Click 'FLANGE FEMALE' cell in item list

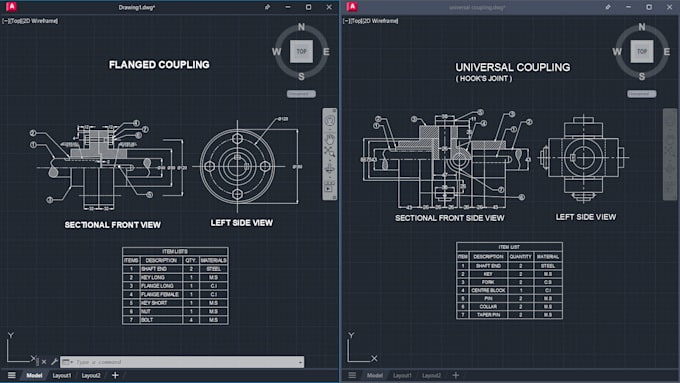click(160, 294)
